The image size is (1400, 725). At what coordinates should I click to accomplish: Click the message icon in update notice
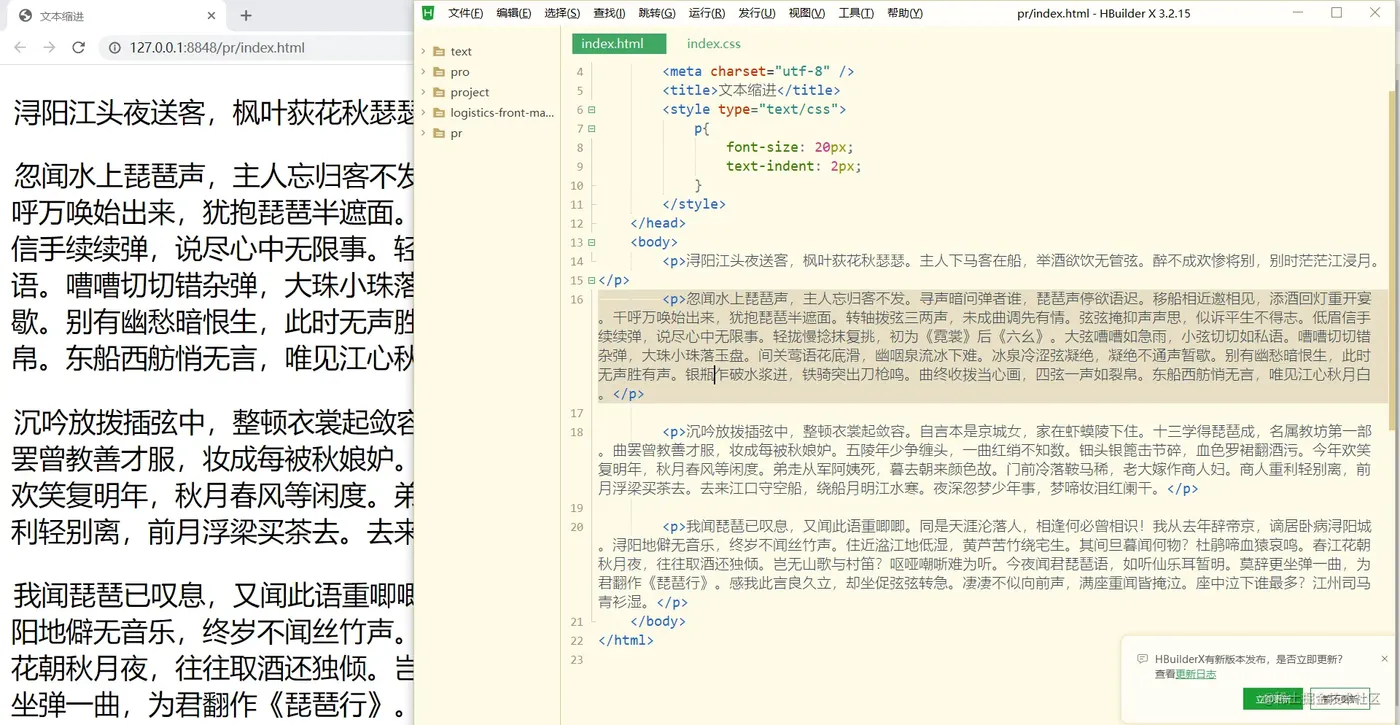click(x=1142, y=660)
